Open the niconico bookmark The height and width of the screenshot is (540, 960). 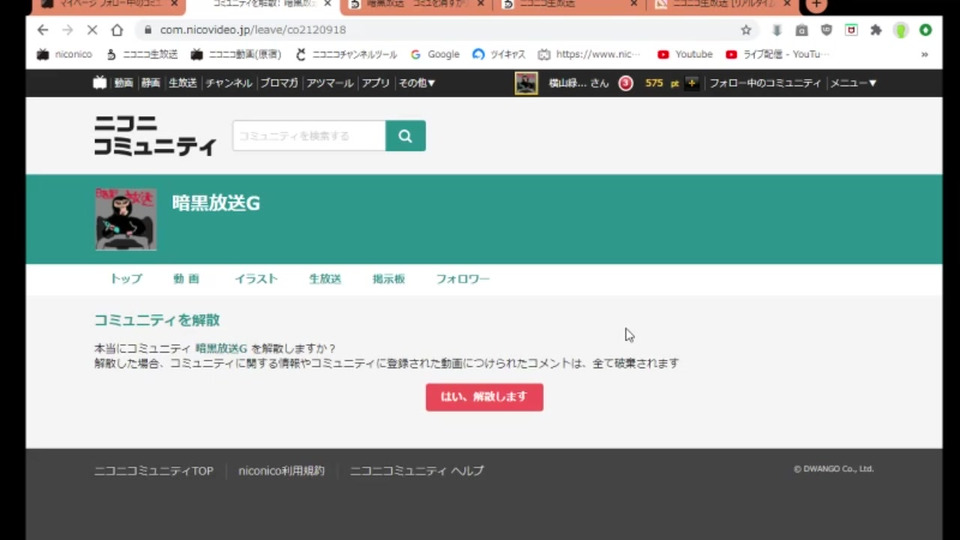tap(65, 54)
